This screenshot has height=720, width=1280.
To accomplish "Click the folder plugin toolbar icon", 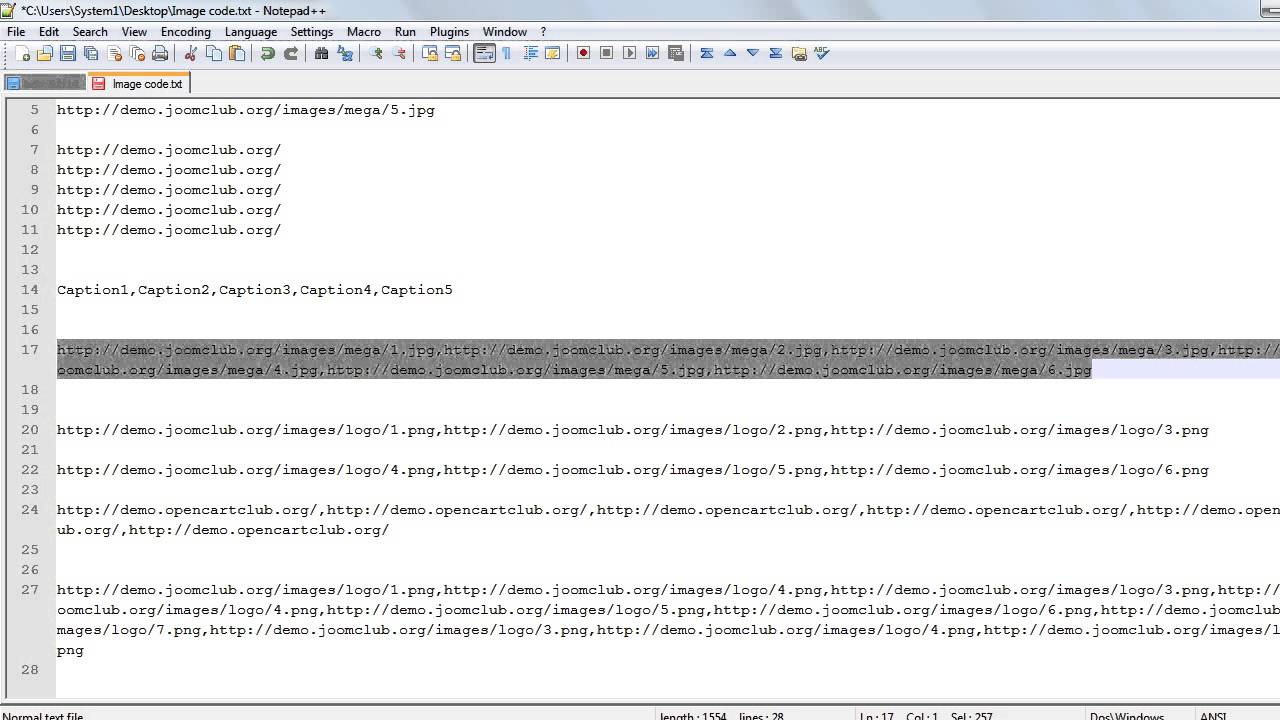I will pos(799,54).
